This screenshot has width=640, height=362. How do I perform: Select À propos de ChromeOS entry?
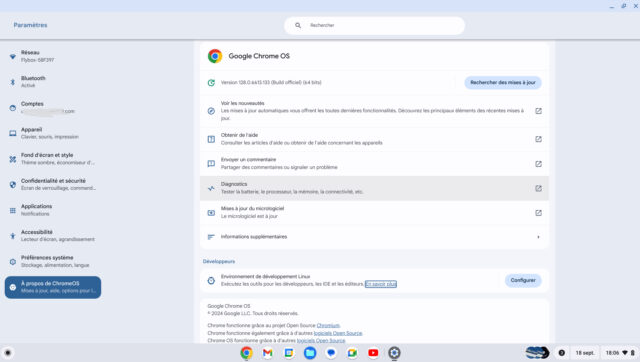53,287
